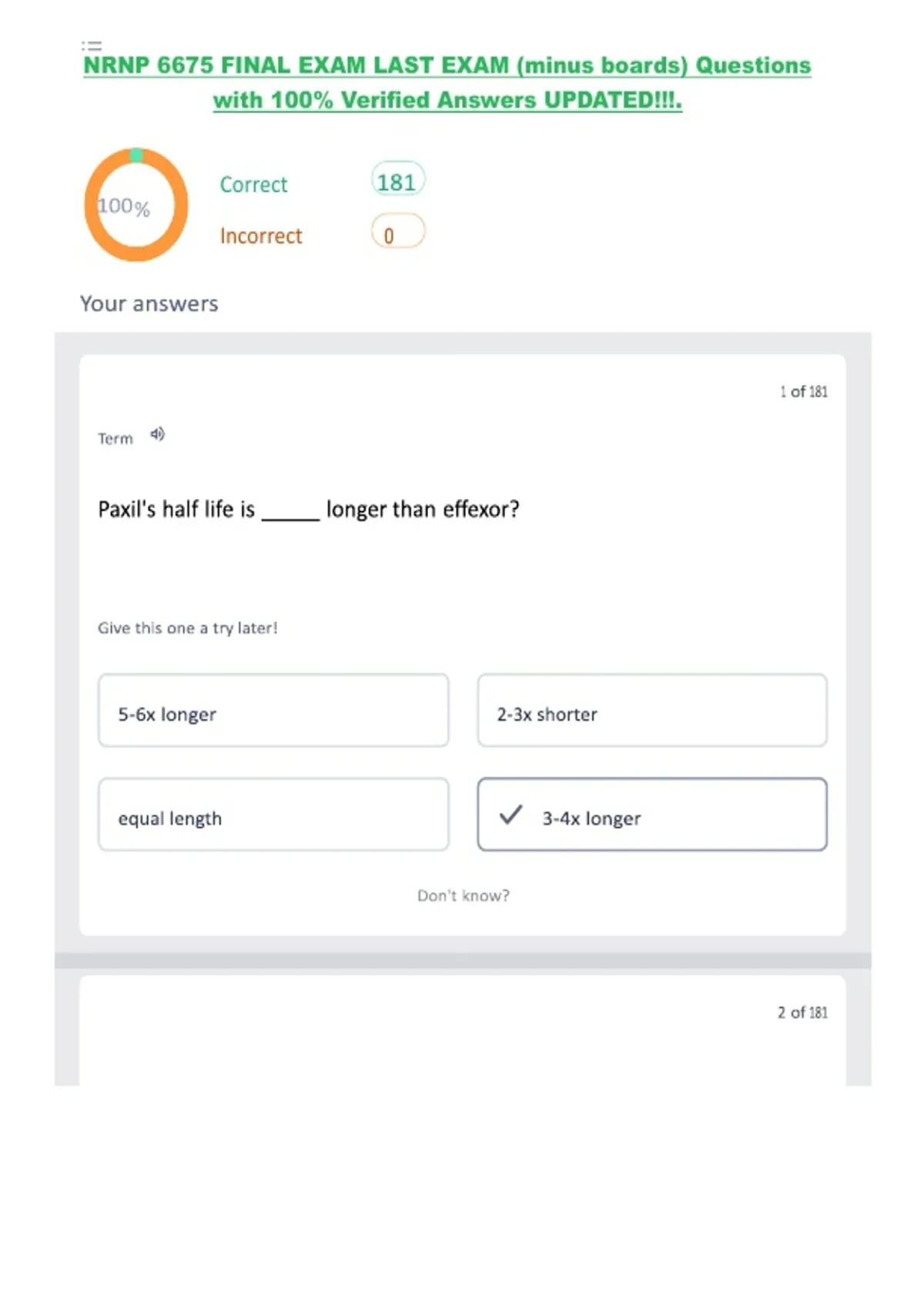Click the '2 of 181' question counter
The height and width of the screenshot is (1309, 924).
[x=802, y=1013]
